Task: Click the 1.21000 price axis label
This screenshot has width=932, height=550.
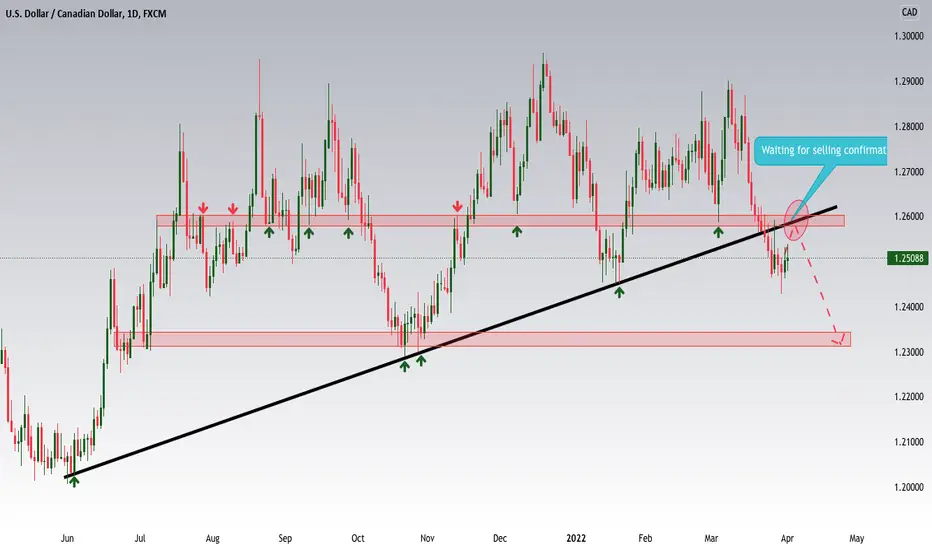Action: (x=908, y=442)
